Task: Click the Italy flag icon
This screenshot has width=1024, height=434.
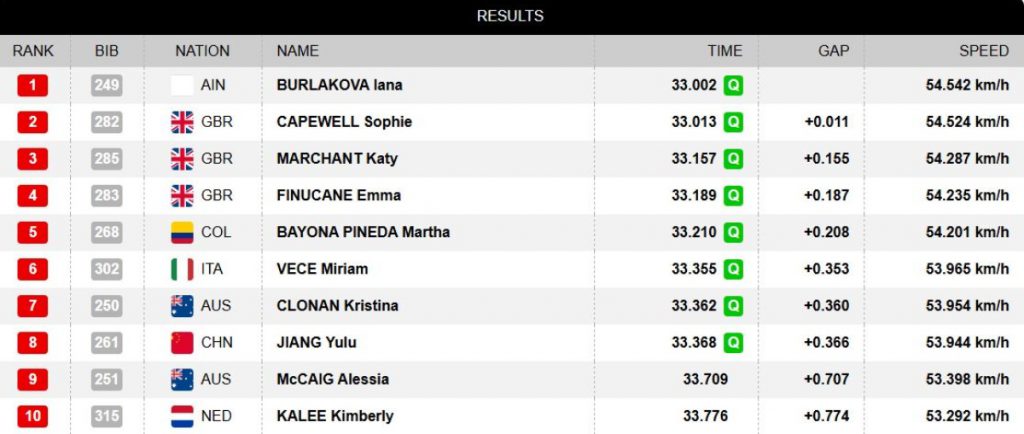Action: click(182, 269)
